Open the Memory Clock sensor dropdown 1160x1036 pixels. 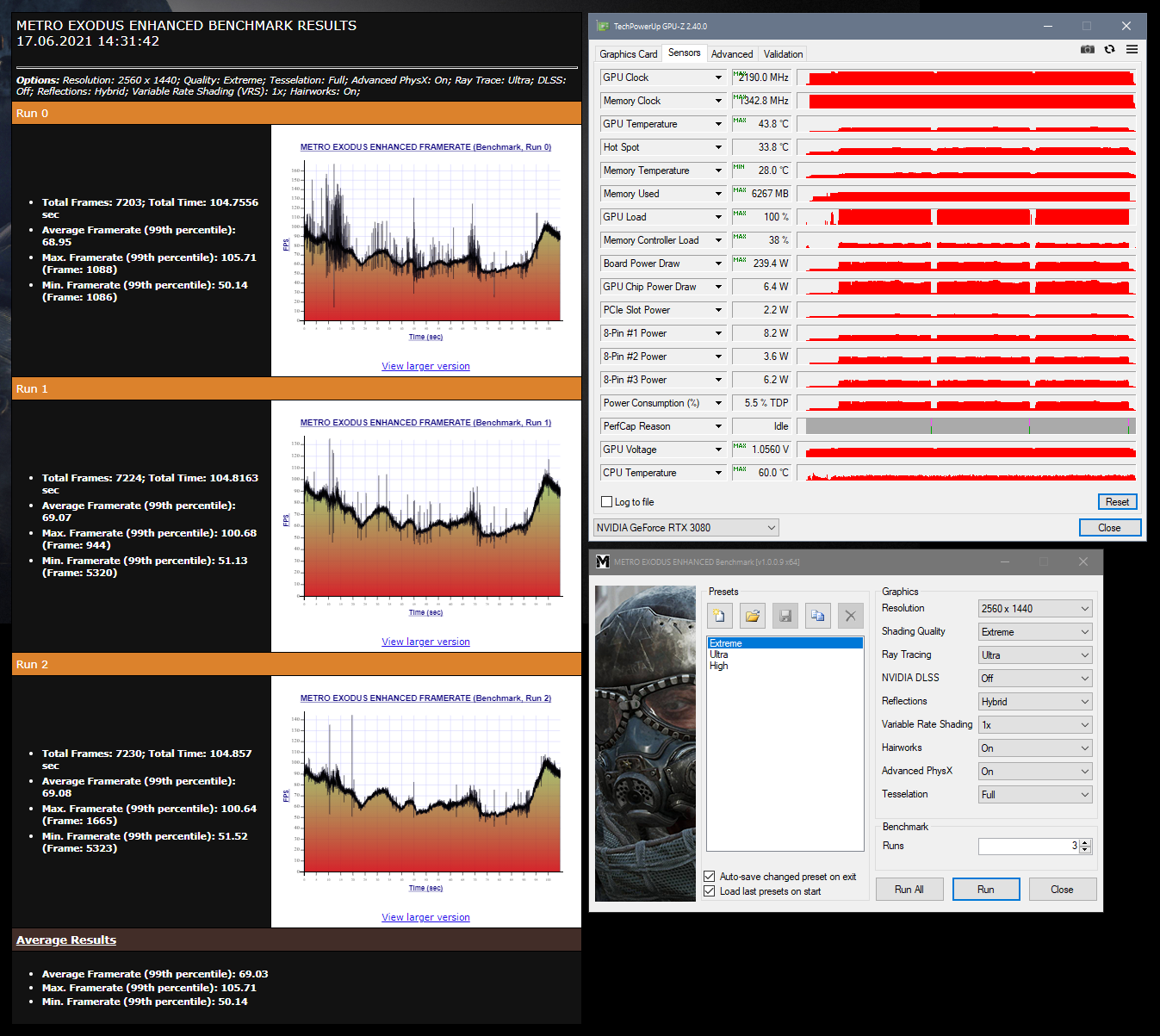[718, 101]
